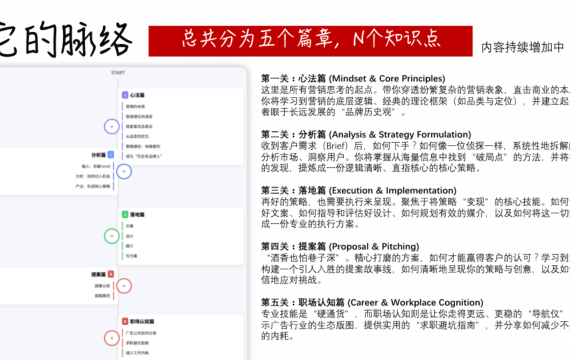The image size is (570, 360).
Task: Select the 职场认知篇 card title
Action: click(142, 321)
